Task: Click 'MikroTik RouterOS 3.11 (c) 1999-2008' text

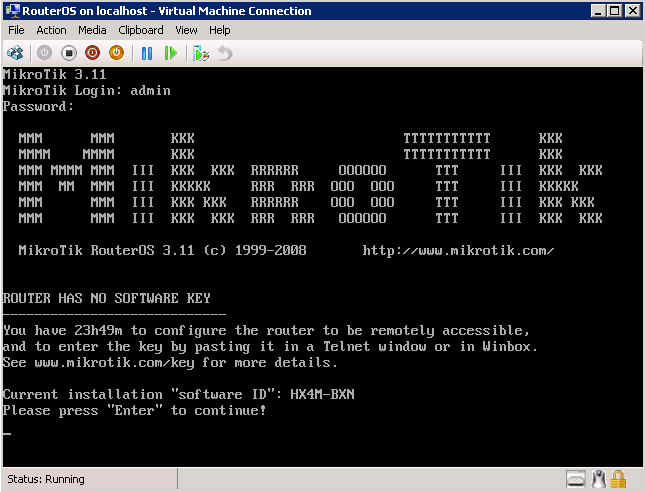Action: click(x=162, y=250)
